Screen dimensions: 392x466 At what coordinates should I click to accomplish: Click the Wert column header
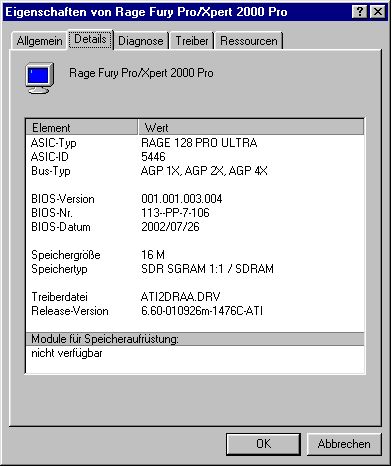(251, 127)
